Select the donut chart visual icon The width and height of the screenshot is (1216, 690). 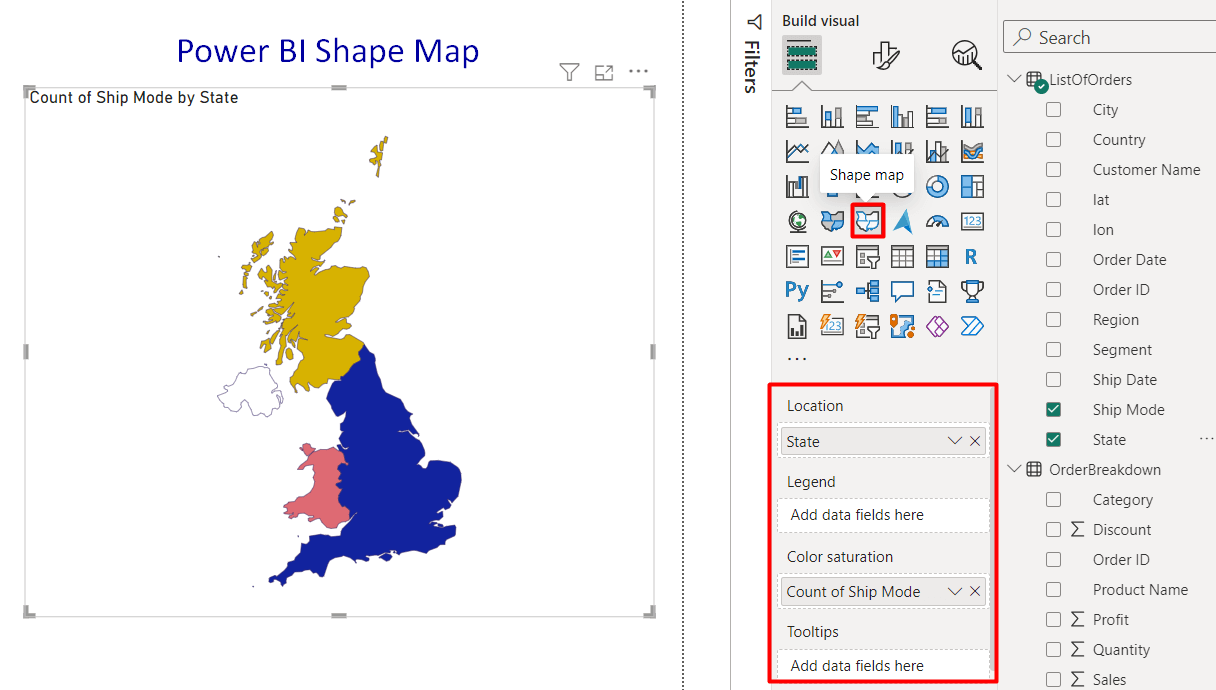937,186
